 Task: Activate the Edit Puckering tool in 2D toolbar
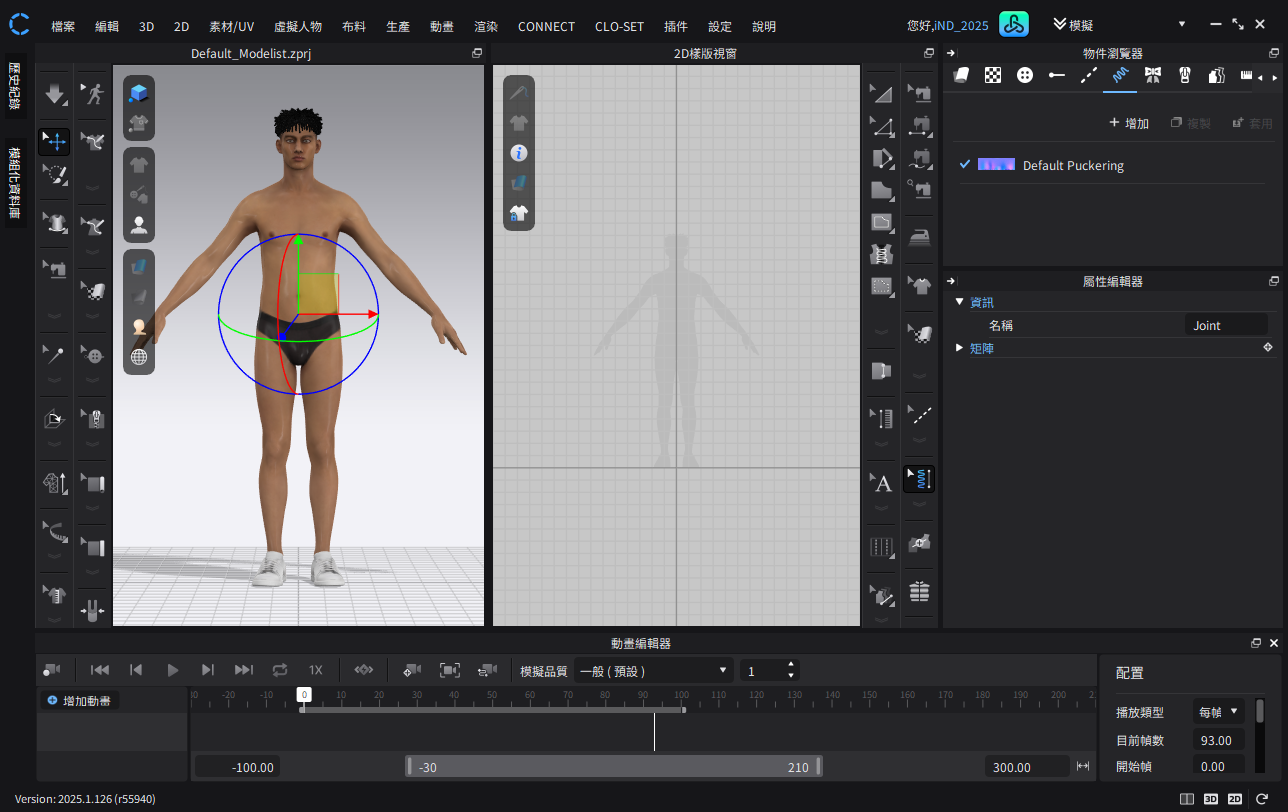click(x=920, y=479)
